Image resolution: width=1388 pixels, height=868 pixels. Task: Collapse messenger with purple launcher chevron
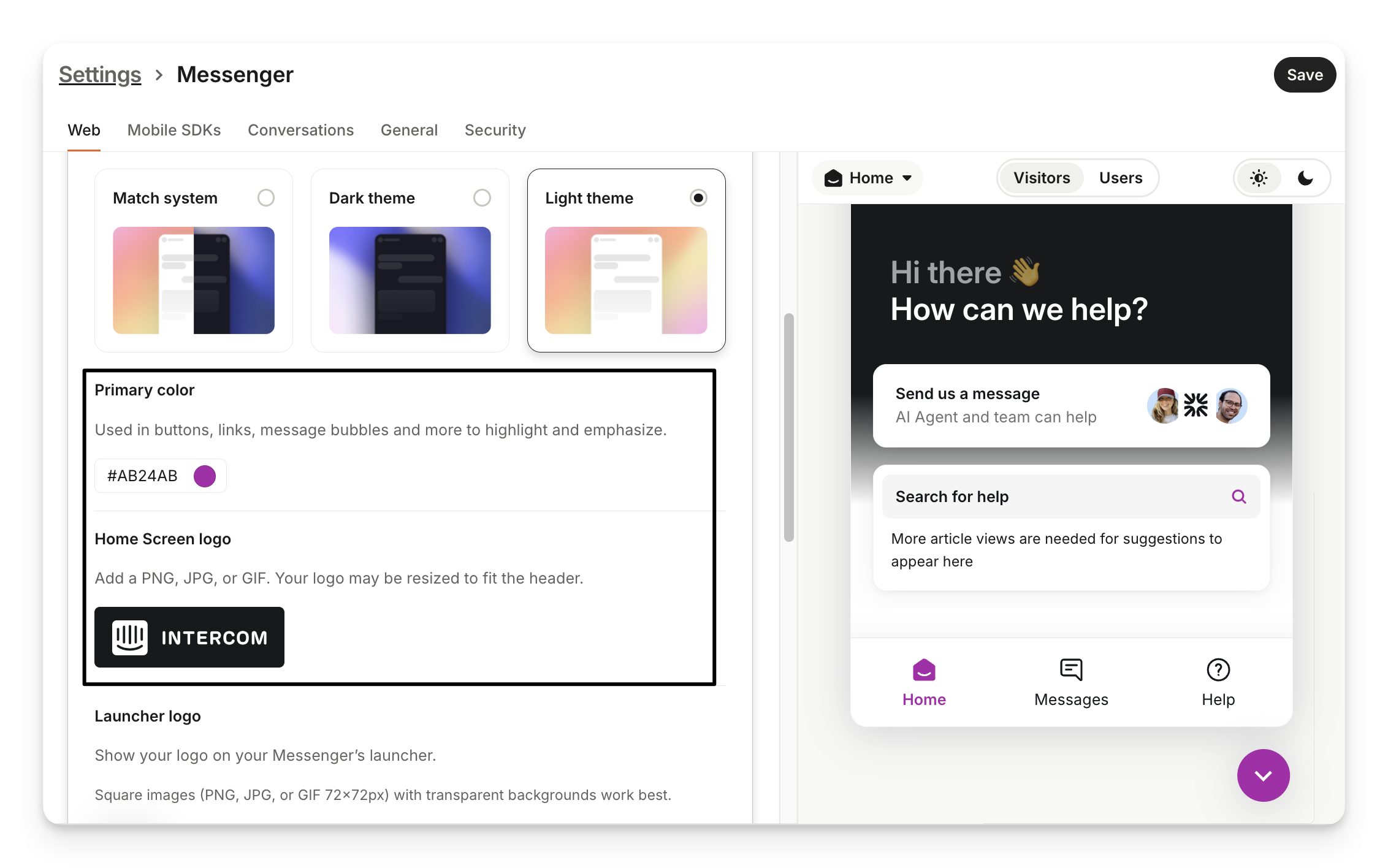[1263, 775]
